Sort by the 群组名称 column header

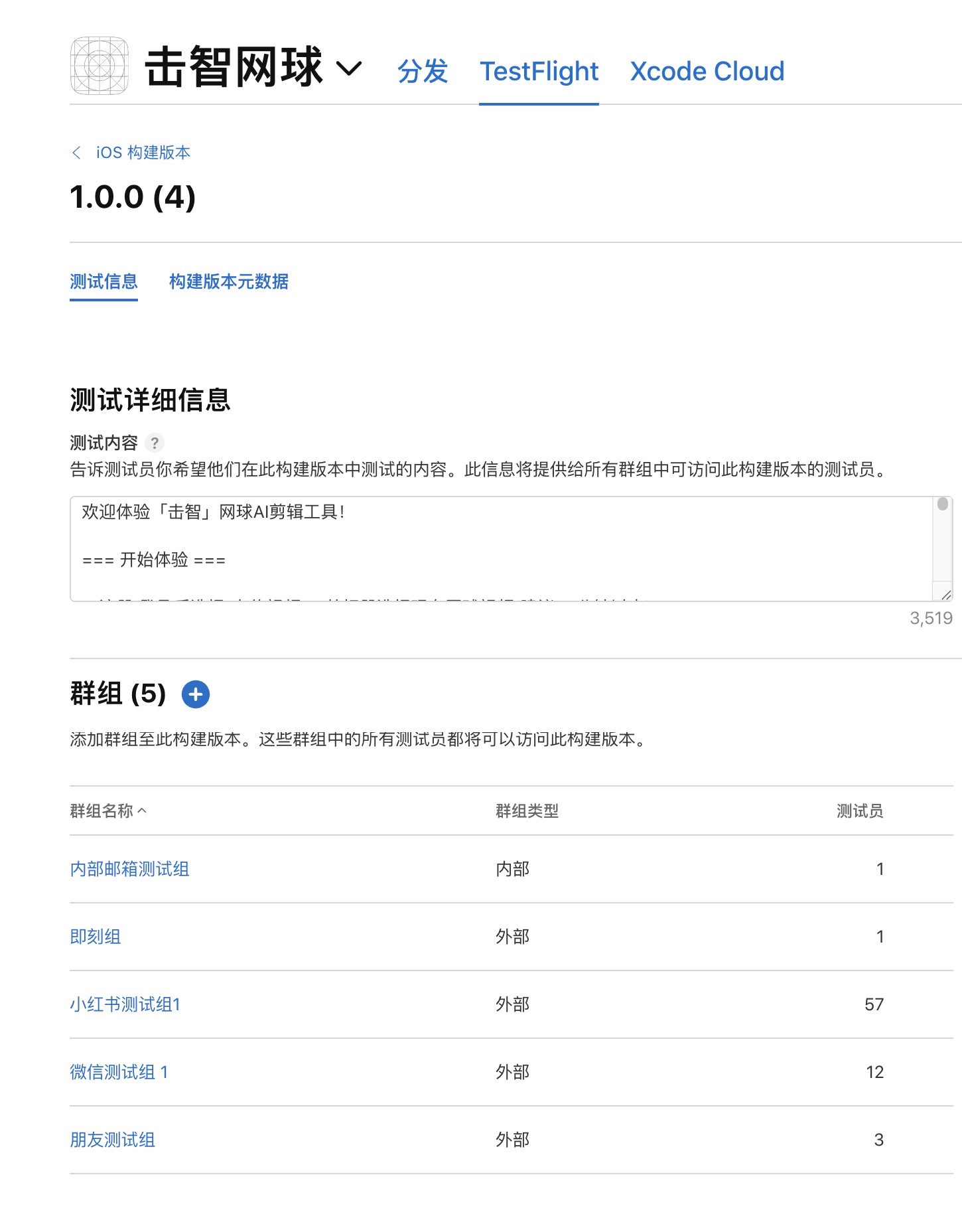108,810
